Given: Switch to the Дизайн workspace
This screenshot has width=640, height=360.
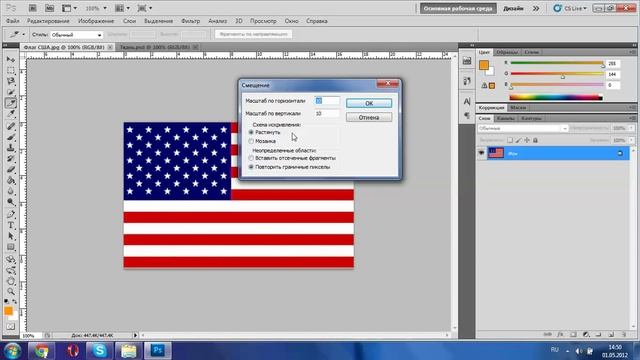Looking at the screenshot, I should pos(513,8).
